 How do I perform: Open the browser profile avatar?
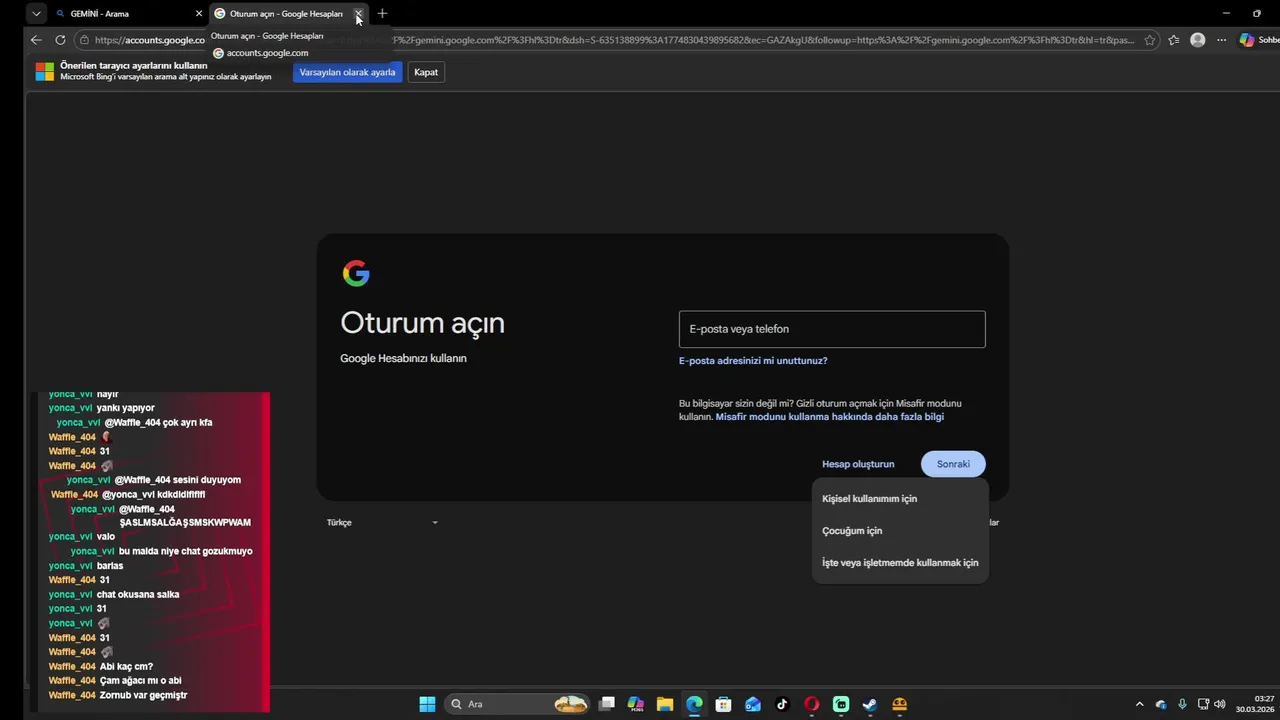tap(1197, 40)
